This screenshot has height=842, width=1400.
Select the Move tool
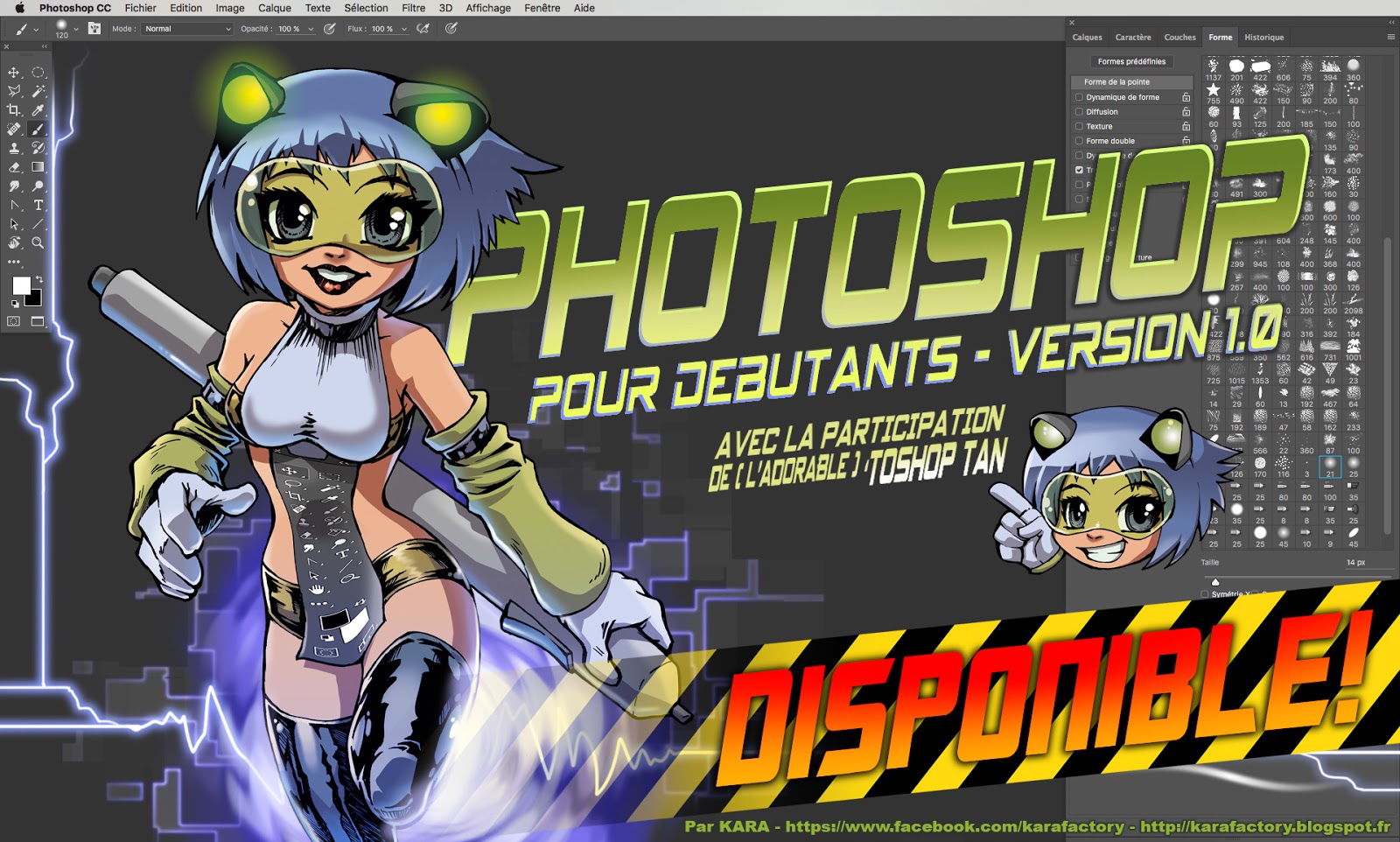(14, 73)
